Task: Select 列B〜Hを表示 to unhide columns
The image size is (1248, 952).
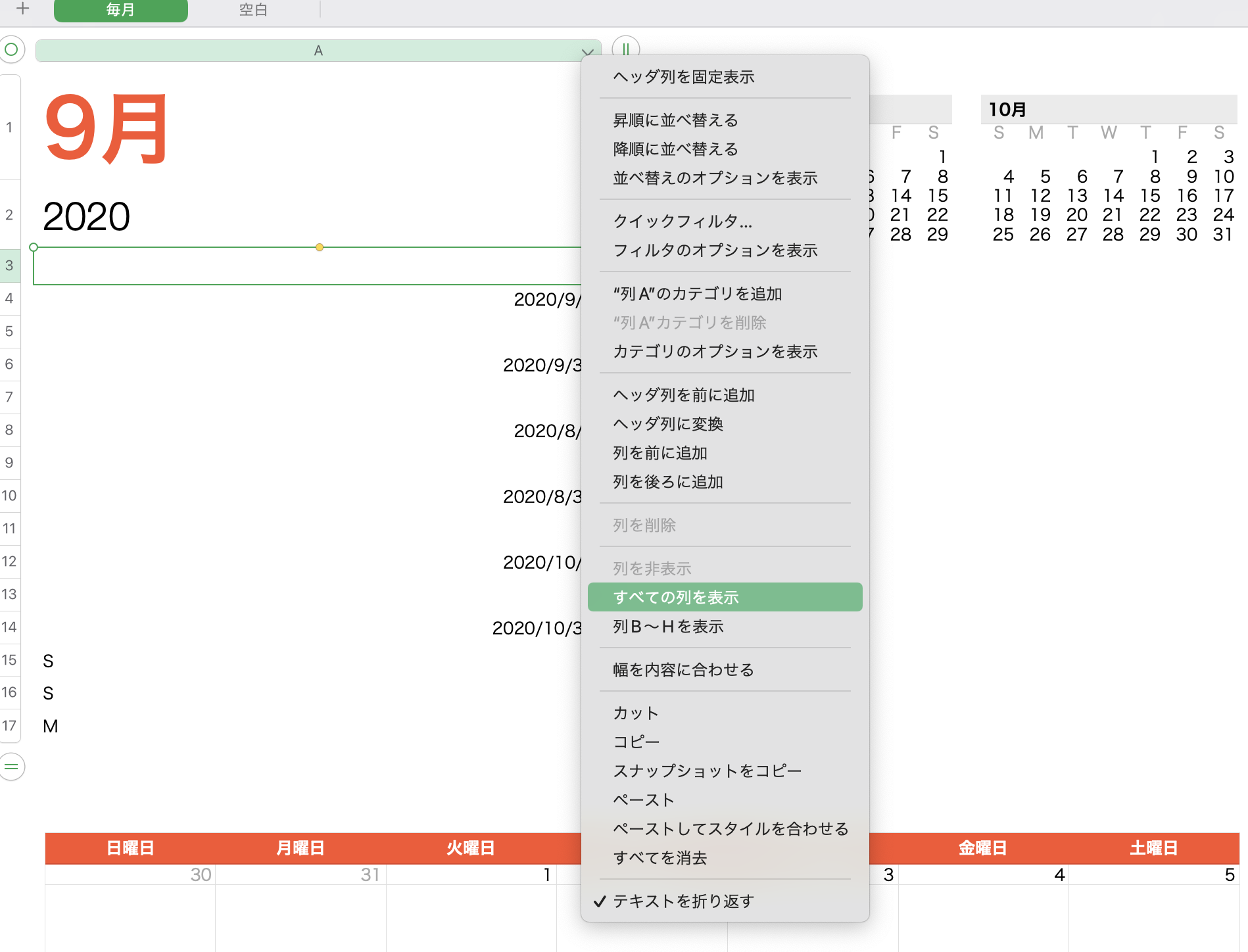Action: pos(667,627)
